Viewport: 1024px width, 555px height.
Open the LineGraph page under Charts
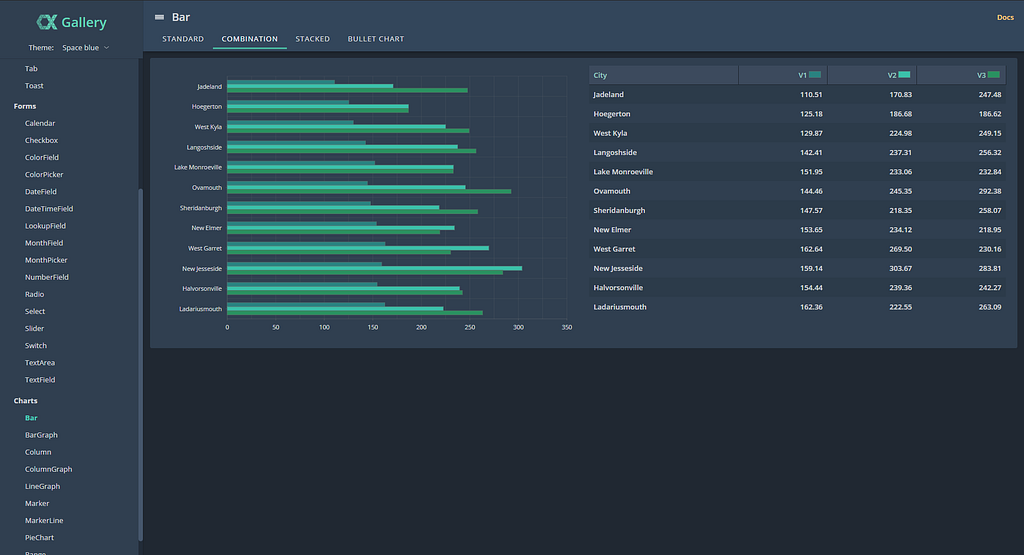tap(42, 486)
